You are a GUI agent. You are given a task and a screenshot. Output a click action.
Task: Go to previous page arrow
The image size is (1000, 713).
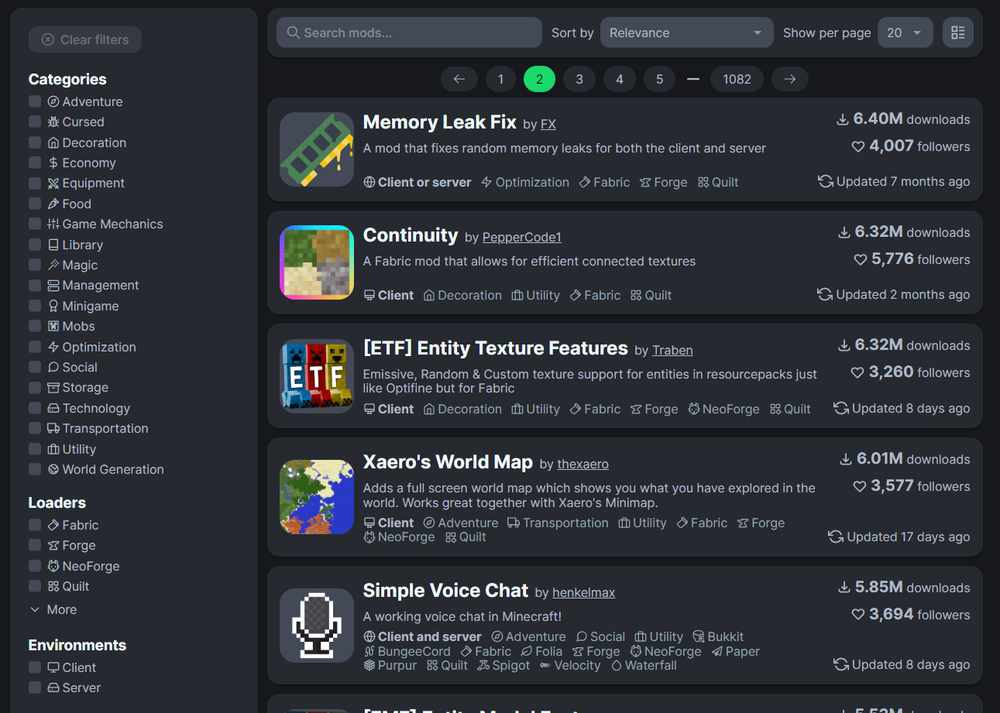pos(459,79)
